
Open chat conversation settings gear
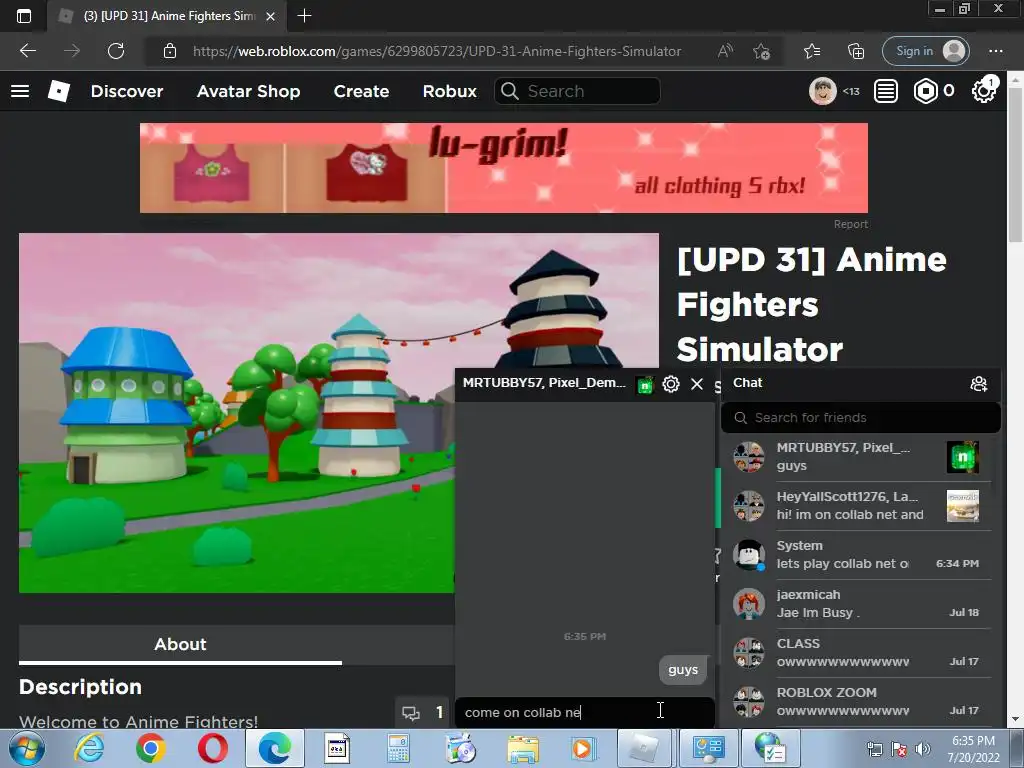(671, 384)
